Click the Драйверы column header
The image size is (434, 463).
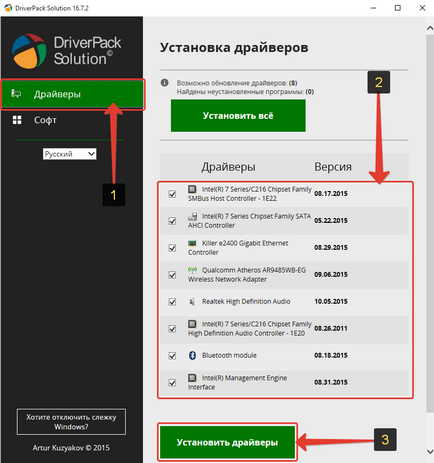228,167
